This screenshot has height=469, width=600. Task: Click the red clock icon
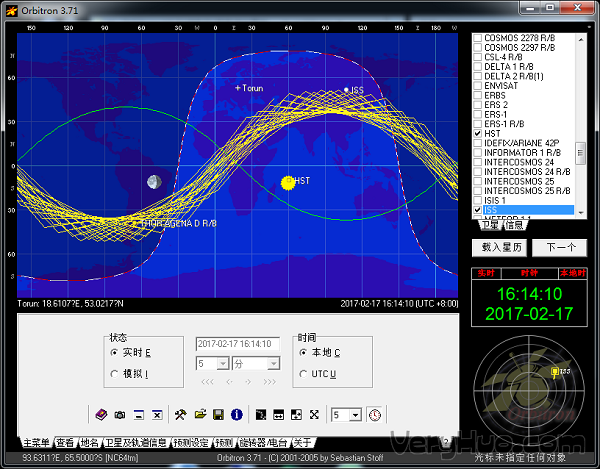pyautogui.click(x=374, y=414)
